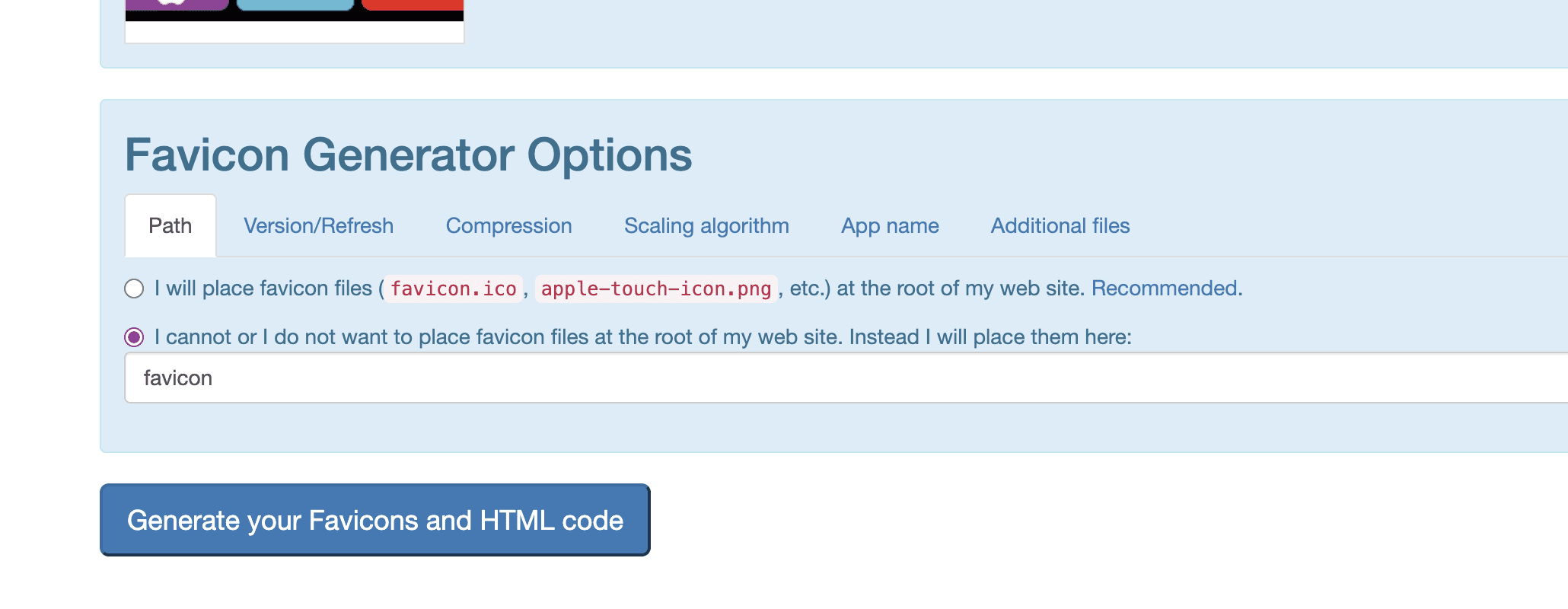Go to the Scaling algorithm tab

pyautogui.click(x=706, y=226)
